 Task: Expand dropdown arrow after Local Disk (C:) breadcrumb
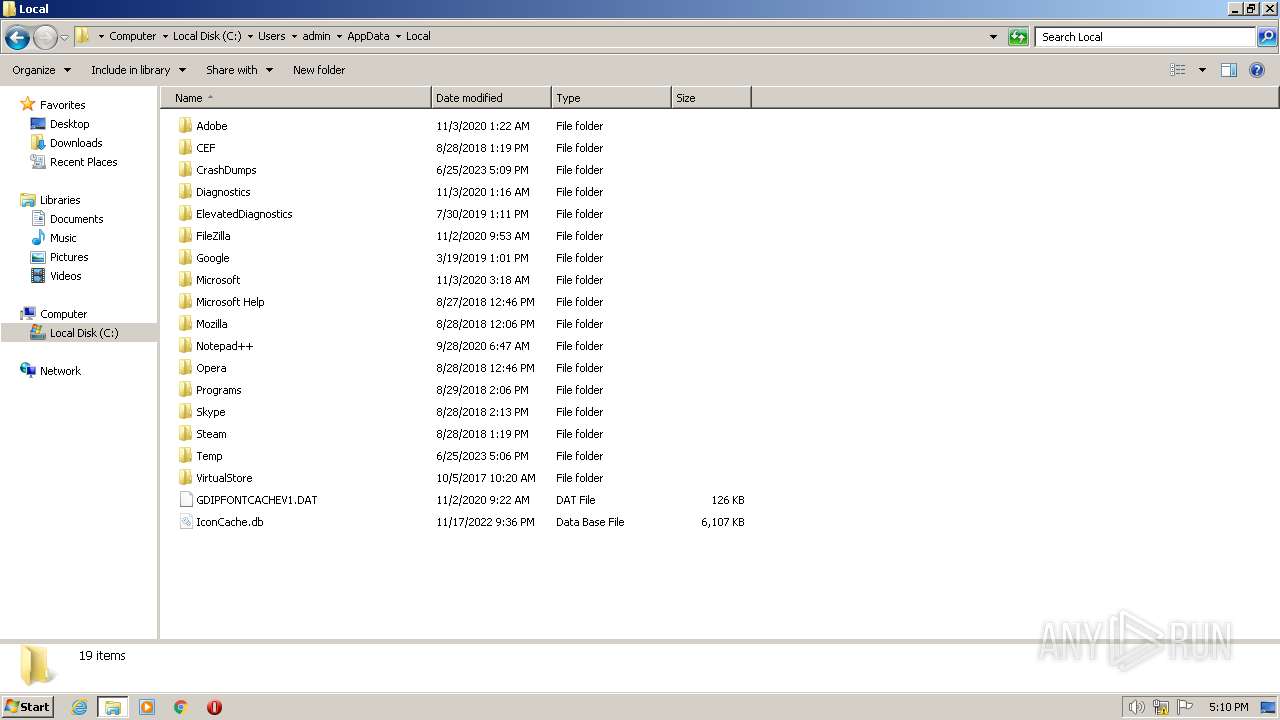tap(250, 36)
